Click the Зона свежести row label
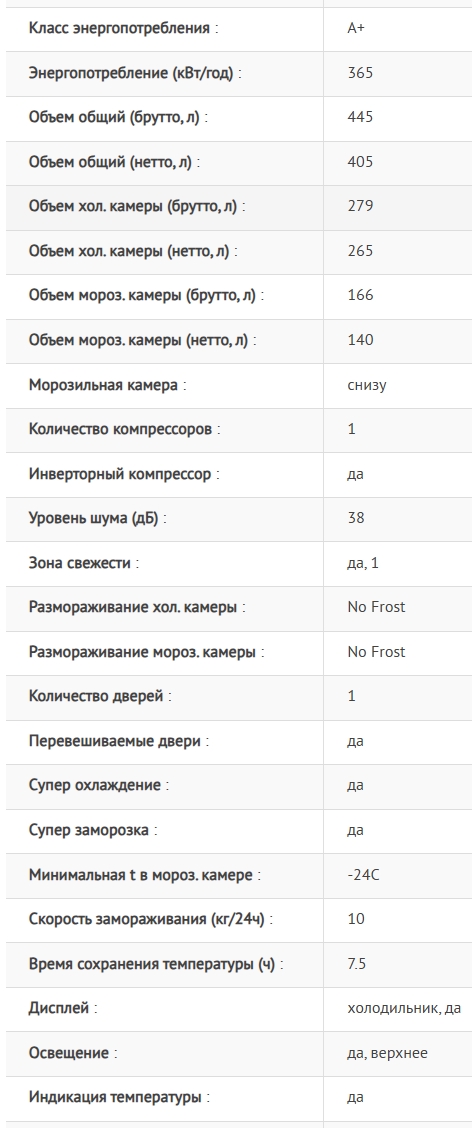 [83, 563]
